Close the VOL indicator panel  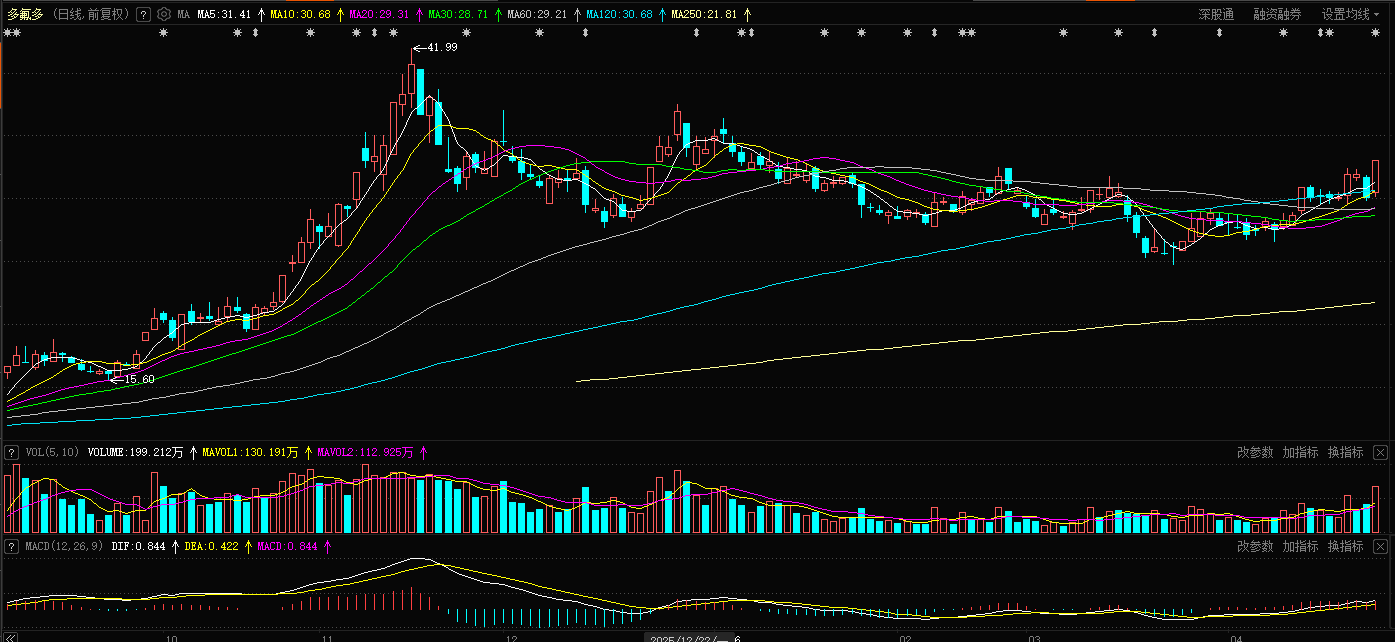coord(1380,453)
